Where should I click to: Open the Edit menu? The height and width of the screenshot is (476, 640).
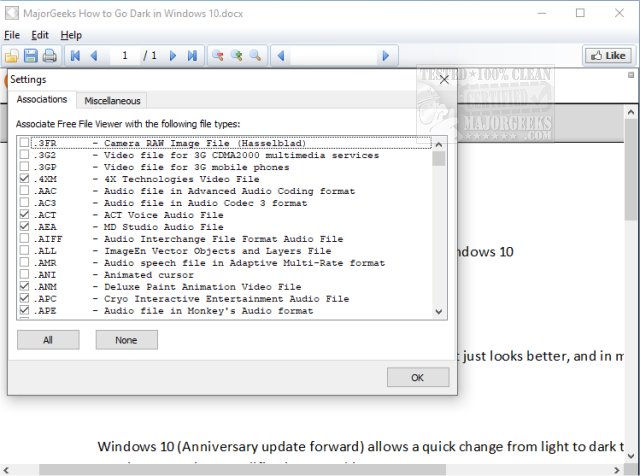[40, 35]
